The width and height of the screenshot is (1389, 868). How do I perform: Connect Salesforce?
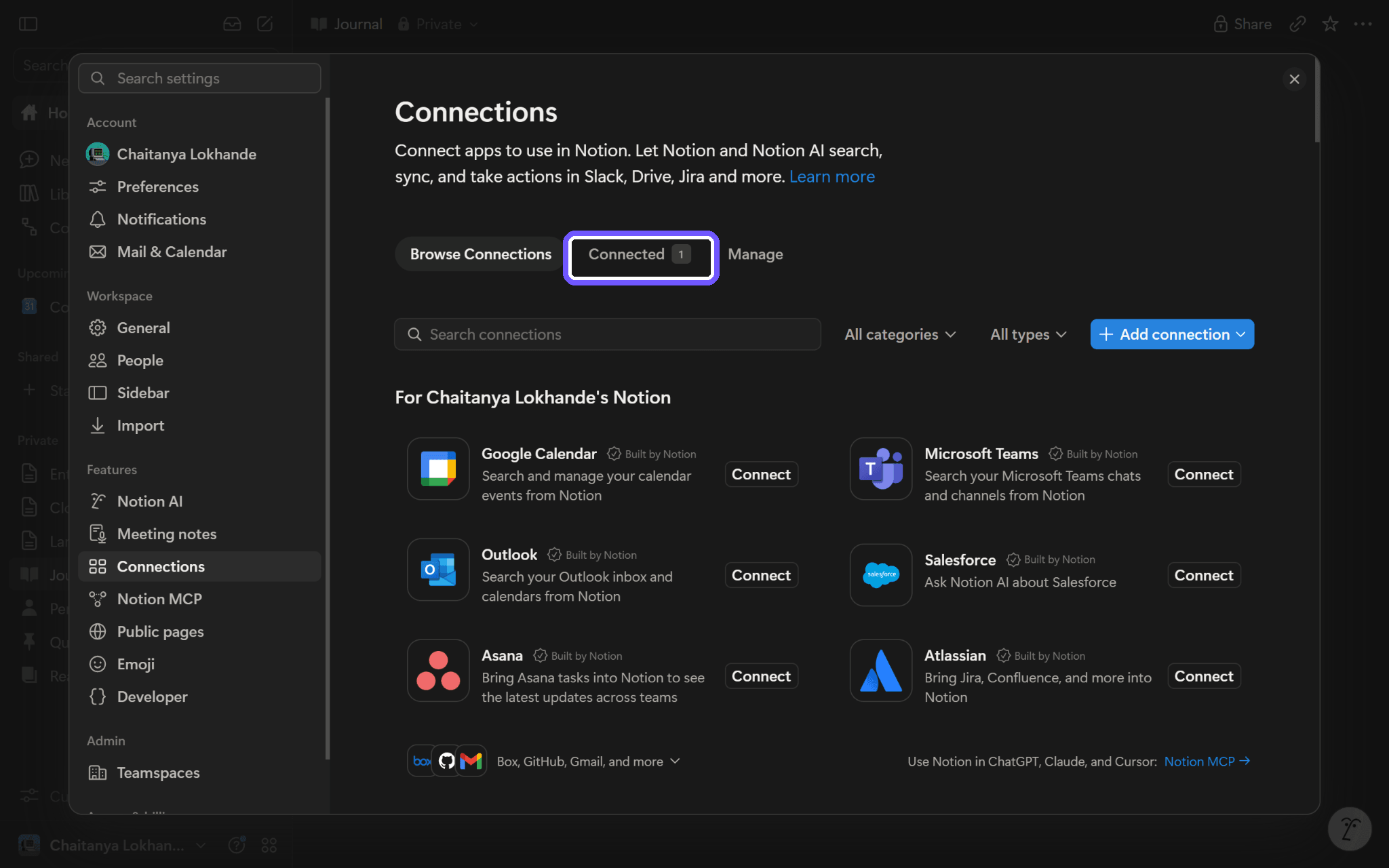pyautogui.click(x=1204, y=575)
